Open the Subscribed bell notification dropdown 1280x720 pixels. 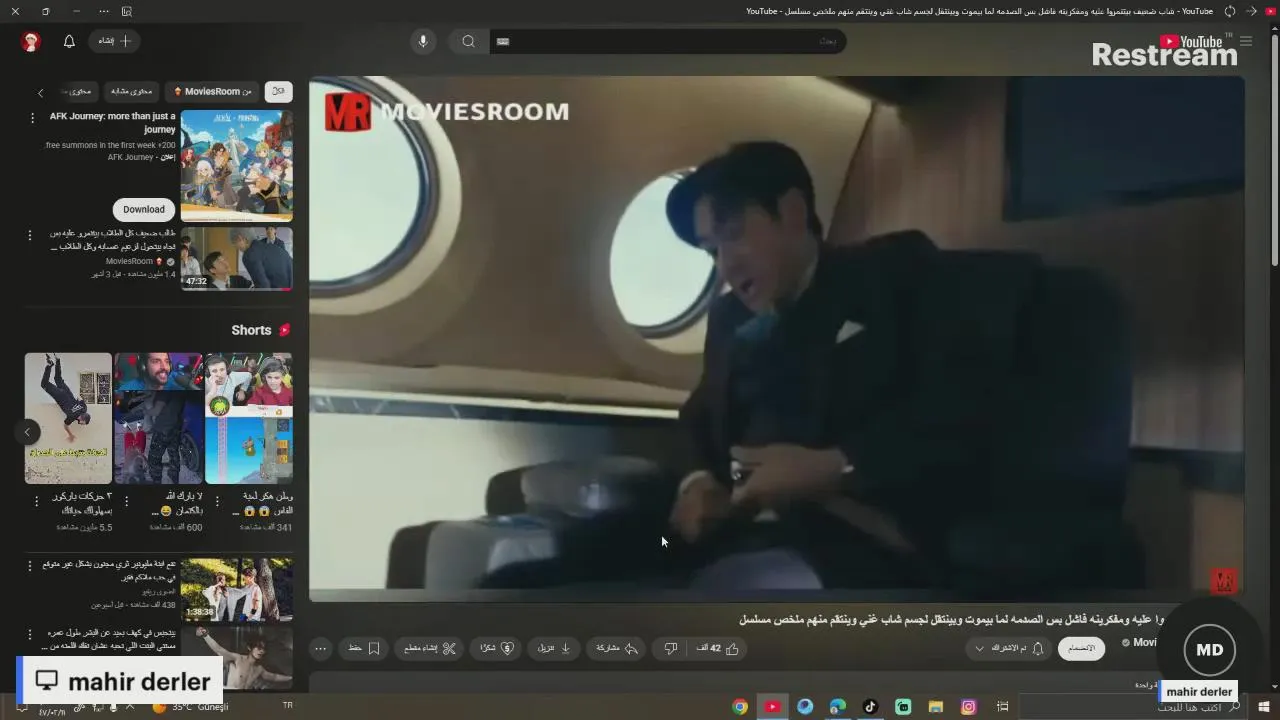coord(1010,648)
